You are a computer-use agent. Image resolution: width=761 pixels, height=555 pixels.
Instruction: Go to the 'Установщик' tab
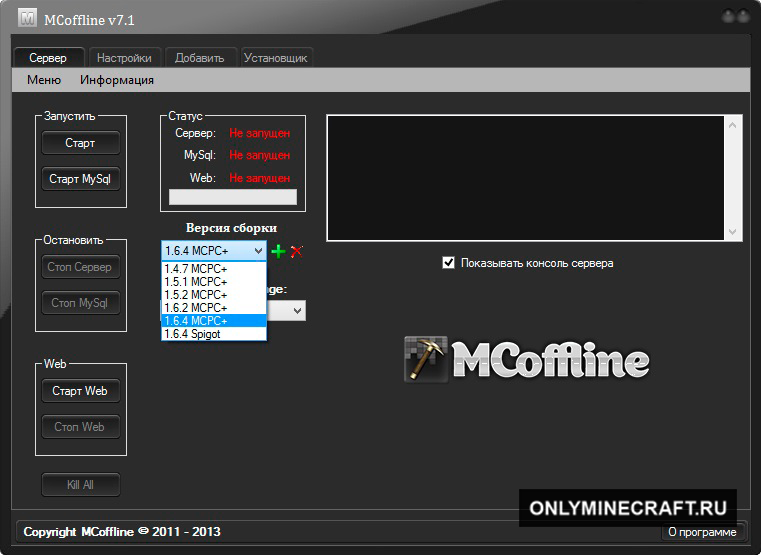tap(275, 58)
